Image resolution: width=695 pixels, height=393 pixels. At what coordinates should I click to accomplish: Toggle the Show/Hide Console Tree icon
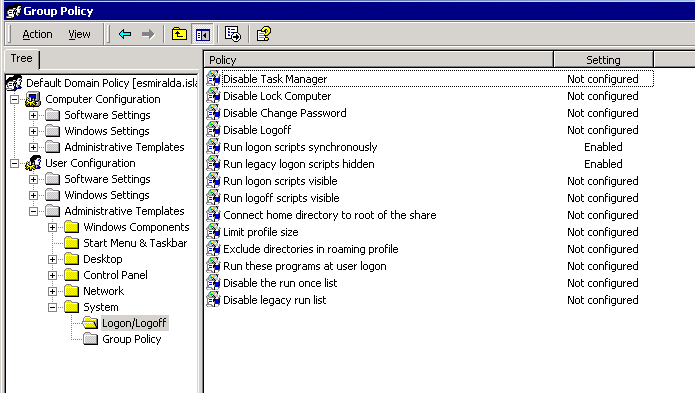coord(203,34)
